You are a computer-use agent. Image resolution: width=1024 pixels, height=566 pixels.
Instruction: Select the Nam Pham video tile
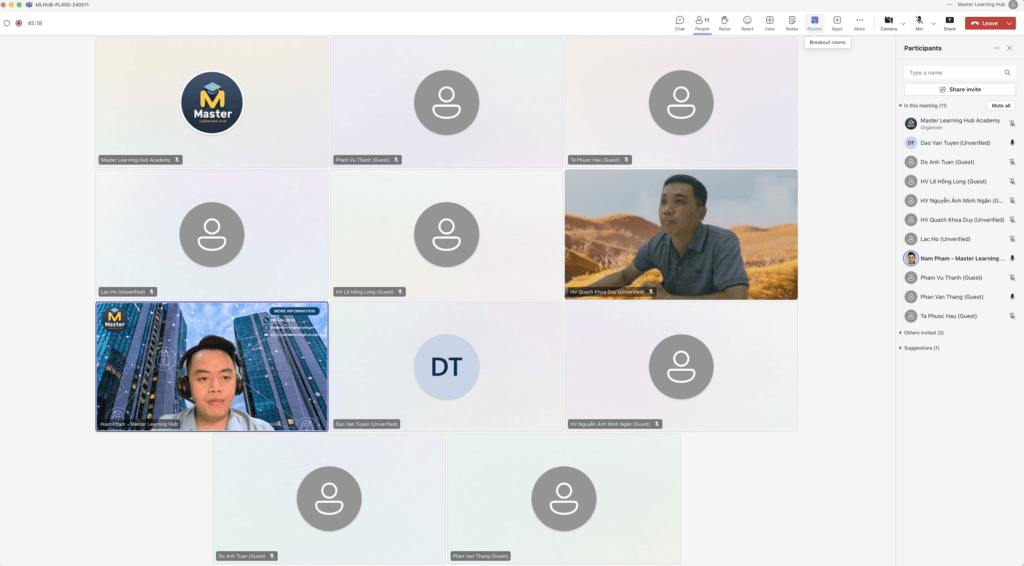(x=212, y=366)
